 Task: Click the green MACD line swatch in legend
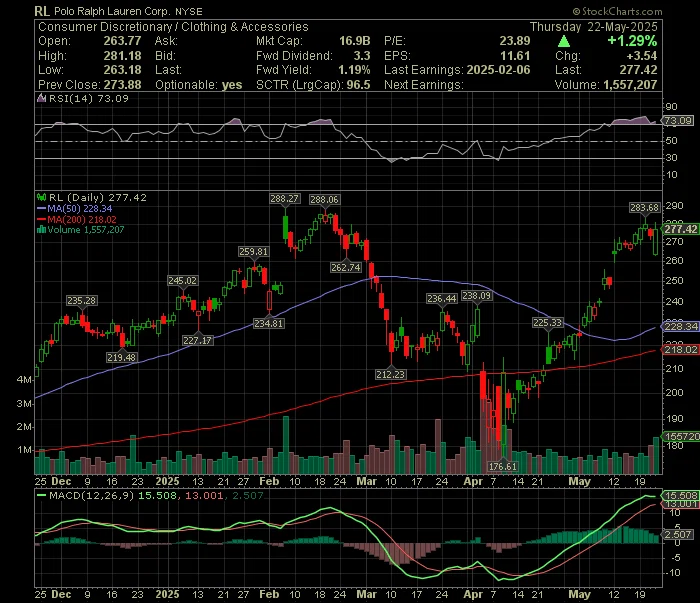[x=42, y=496]
